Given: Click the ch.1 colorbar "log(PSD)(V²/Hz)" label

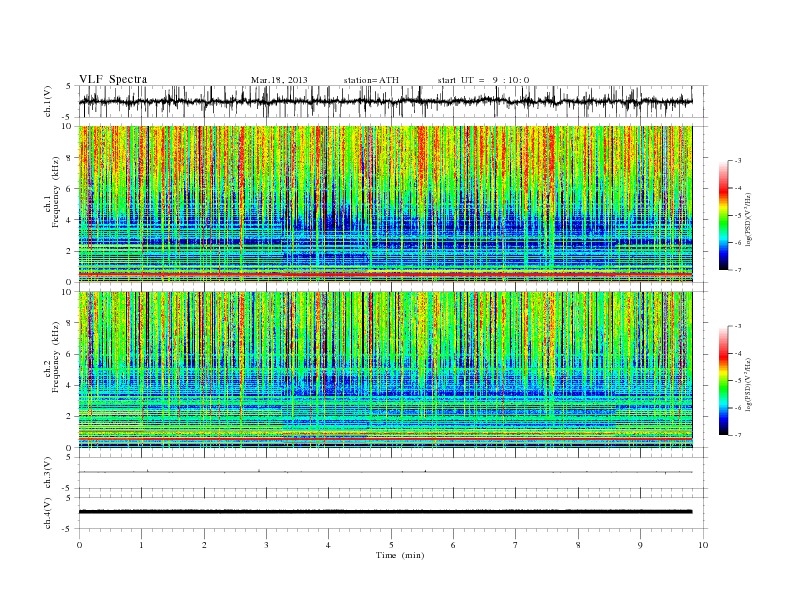Looking at the screenshot, I should 749,220.
